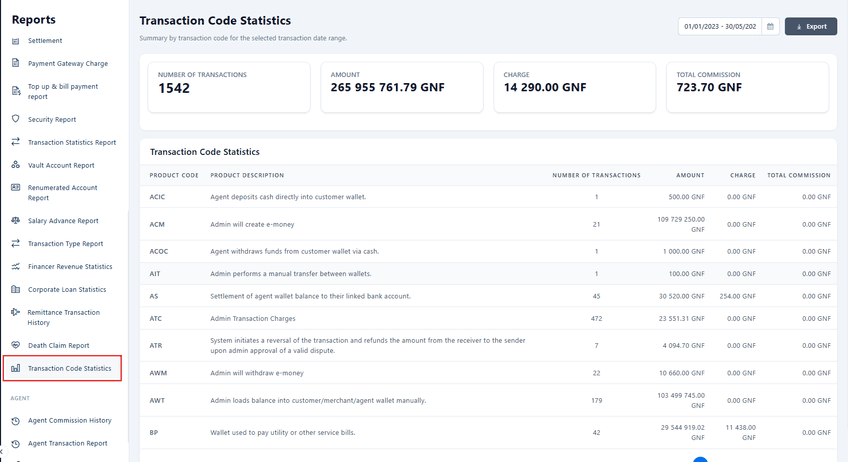Click the Top up & bill payment icon
The height and width of the screenshot is (462, 848).
(x=16, y=91)
